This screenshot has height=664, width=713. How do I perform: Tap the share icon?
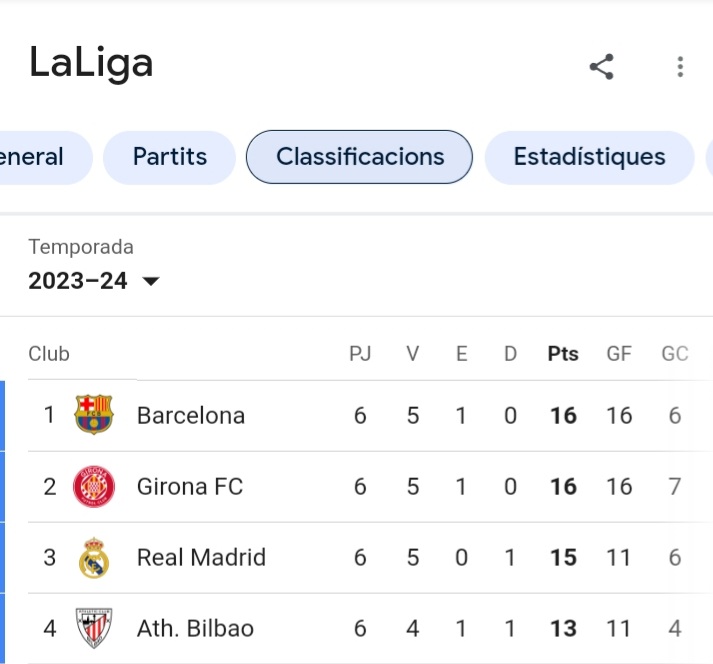pos(601,67)
